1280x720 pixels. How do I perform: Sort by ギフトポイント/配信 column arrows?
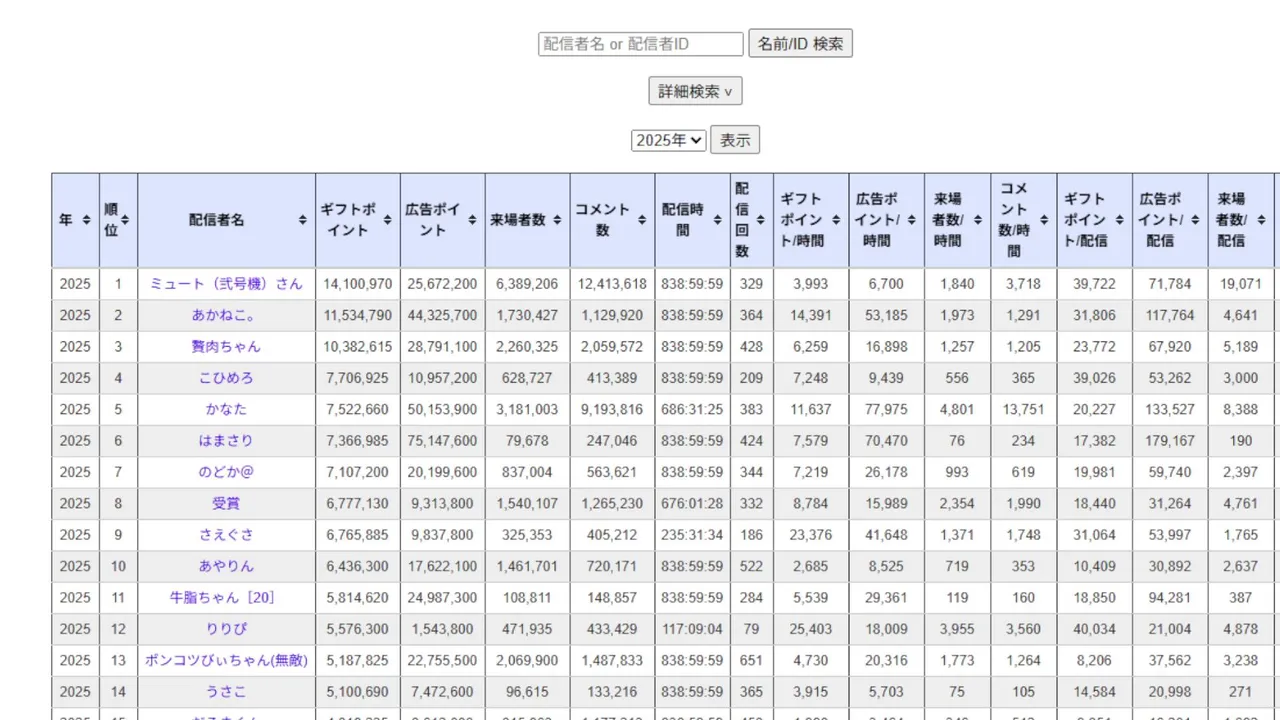pyautogui.click(x=1119, y=220)
